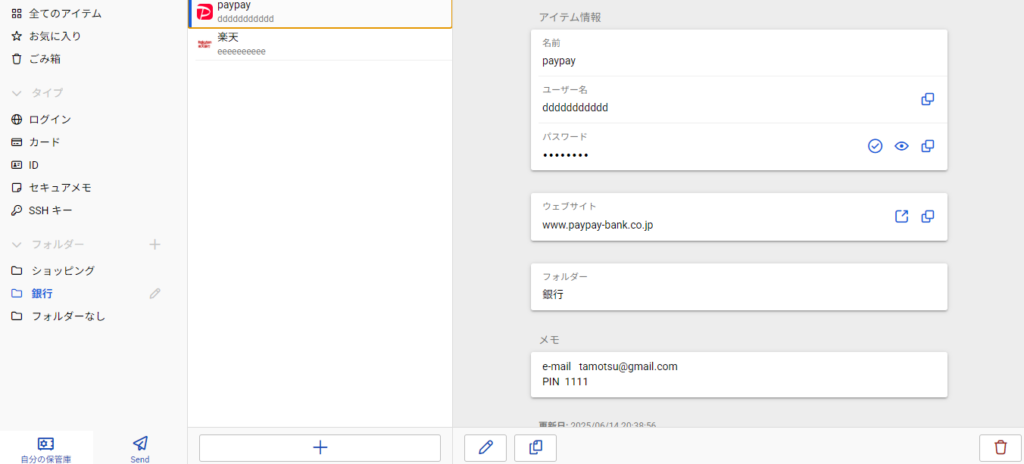The image size is (1024, 464).
Task: Click the 名前 value paypay in details
Action: [559, 62]
